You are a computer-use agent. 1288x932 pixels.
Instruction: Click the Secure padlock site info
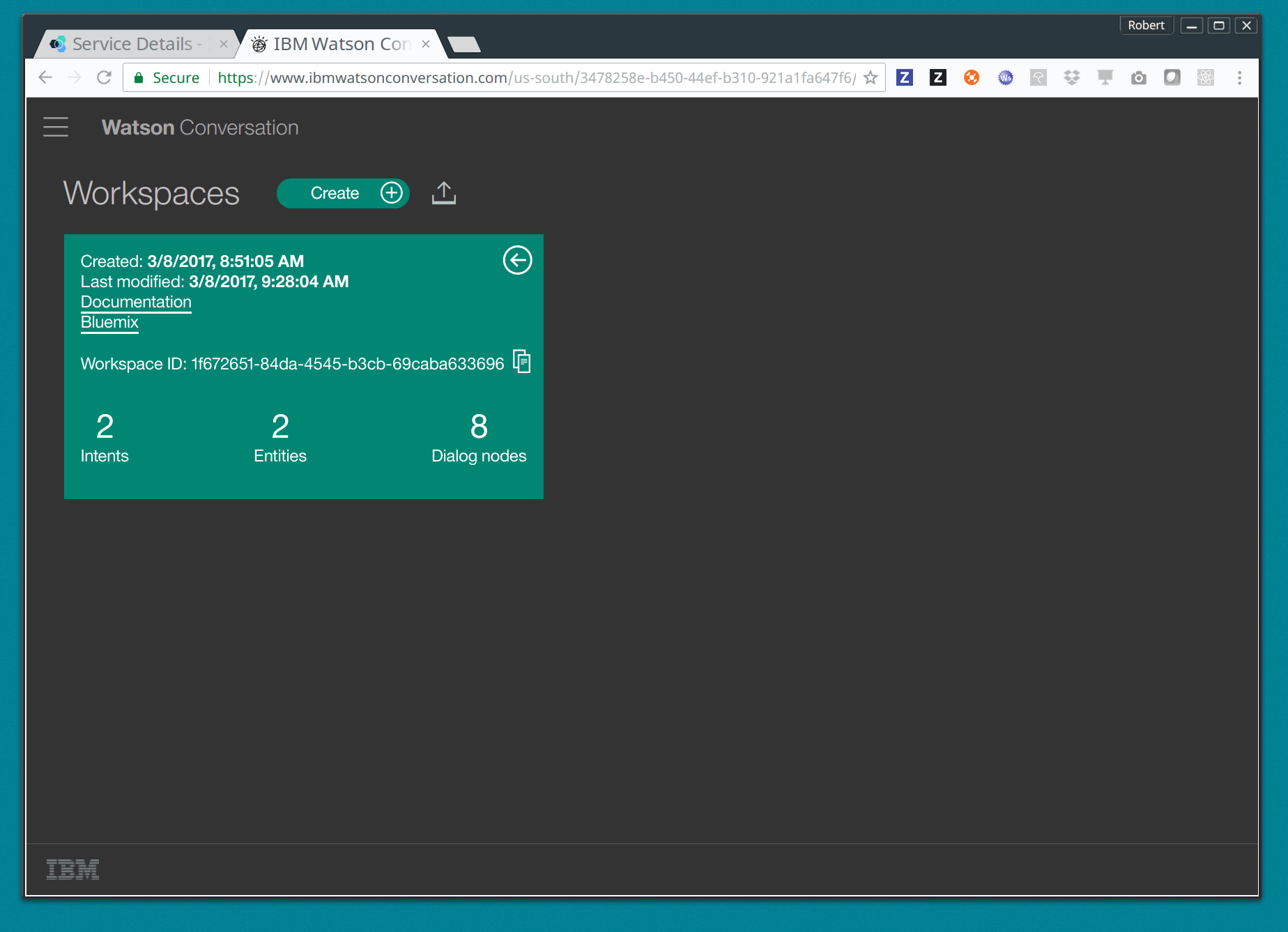coord(167,77)
